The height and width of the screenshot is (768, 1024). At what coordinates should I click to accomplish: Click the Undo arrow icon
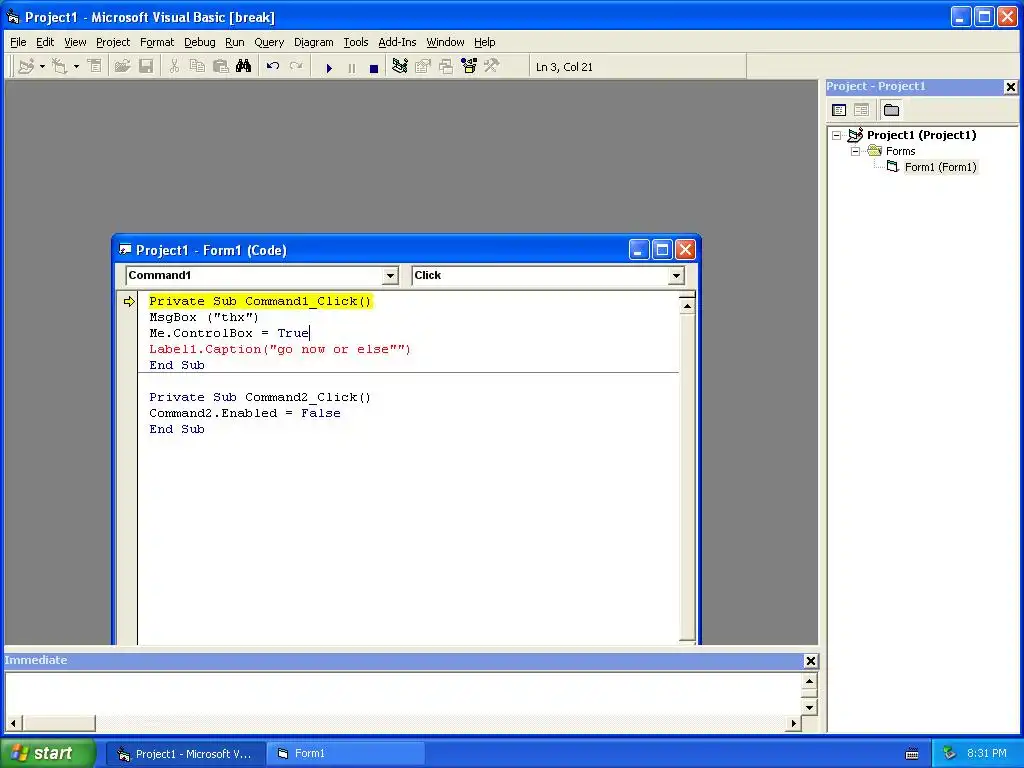pos(273,66)
